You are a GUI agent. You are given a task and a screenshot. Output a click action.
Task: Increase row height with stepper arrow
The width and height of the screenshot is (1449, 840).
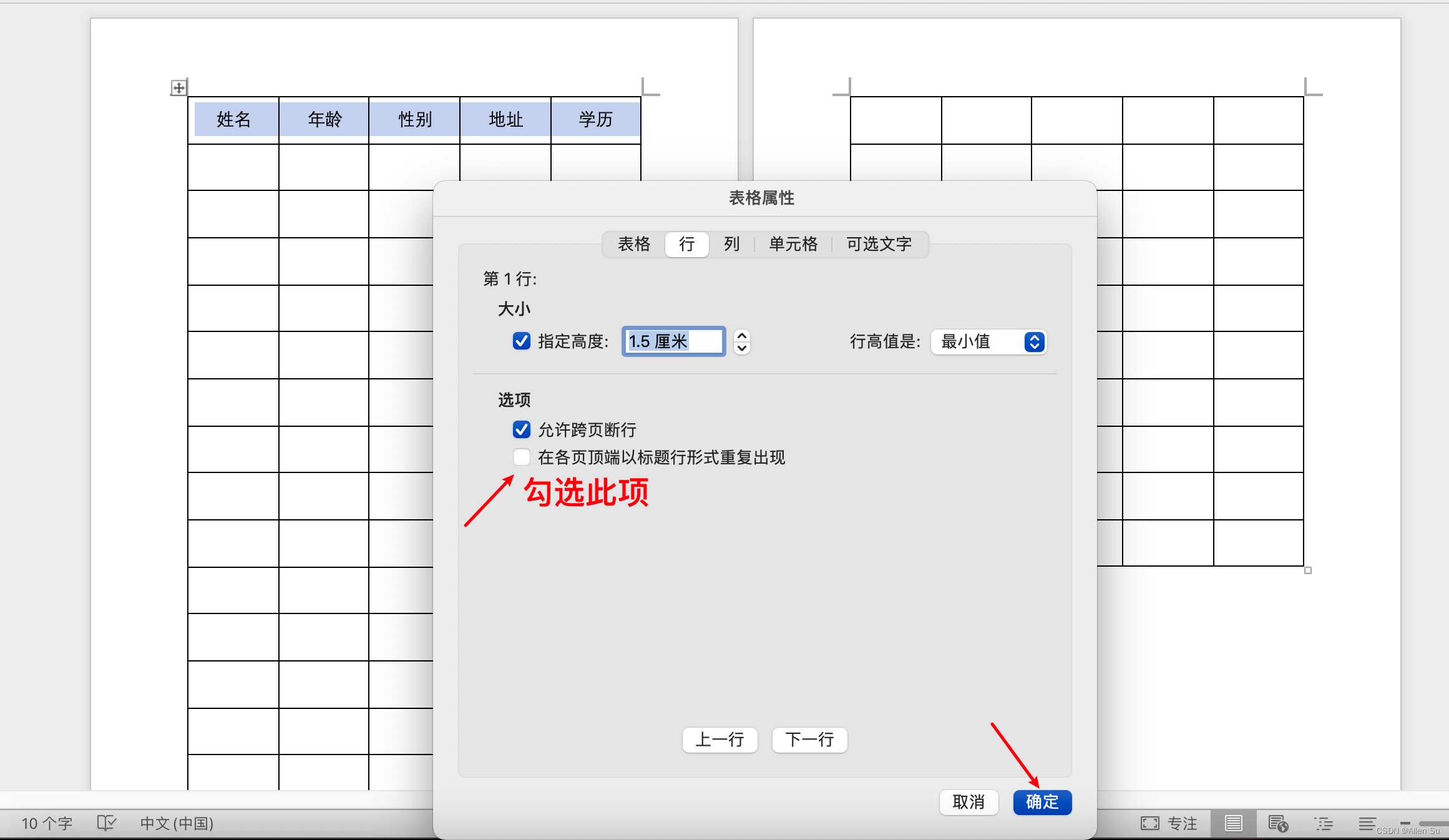[x=741, y=335]
